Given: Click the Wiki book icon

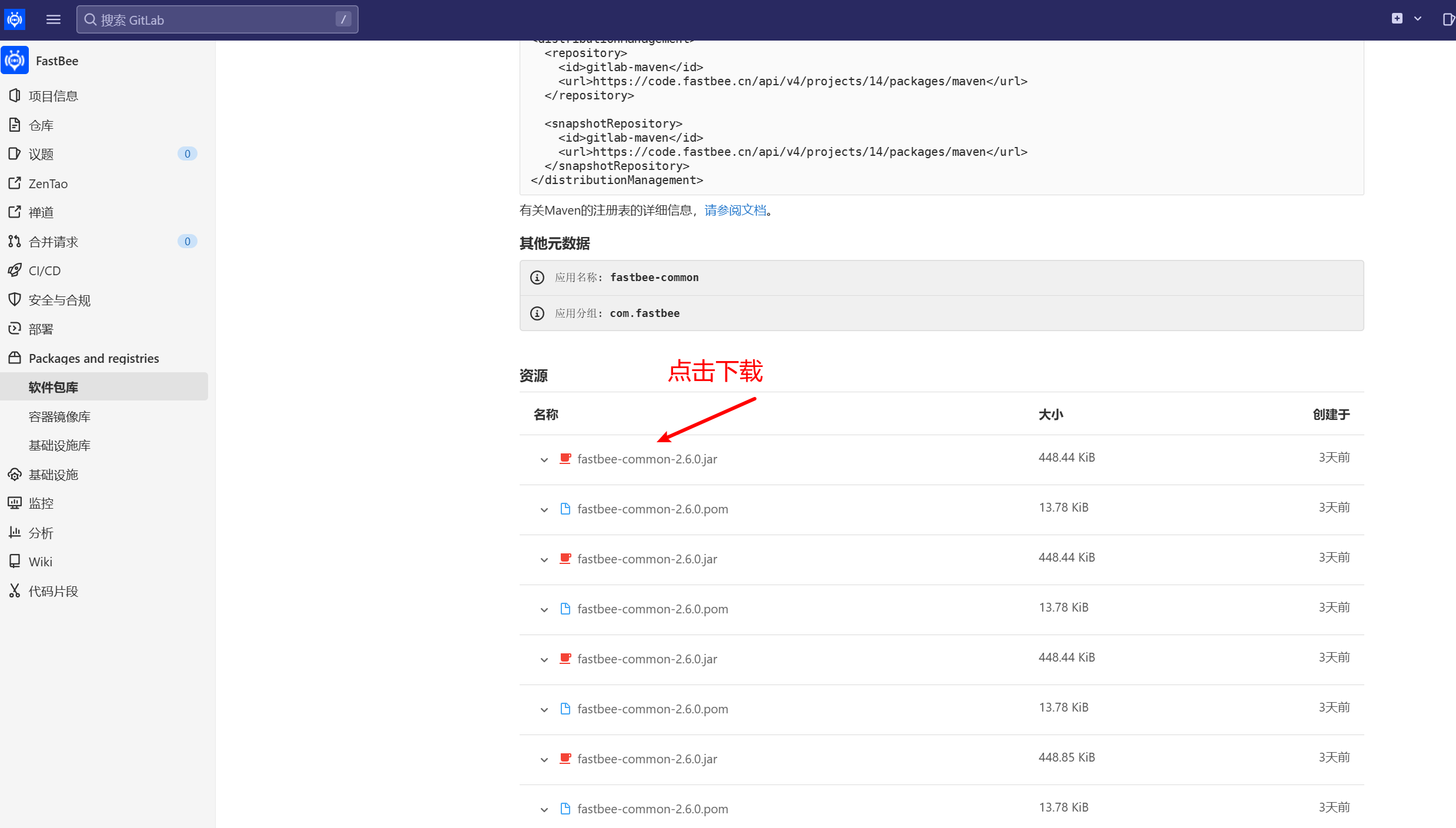Looking at the screenshot, I should pos(15,561).
